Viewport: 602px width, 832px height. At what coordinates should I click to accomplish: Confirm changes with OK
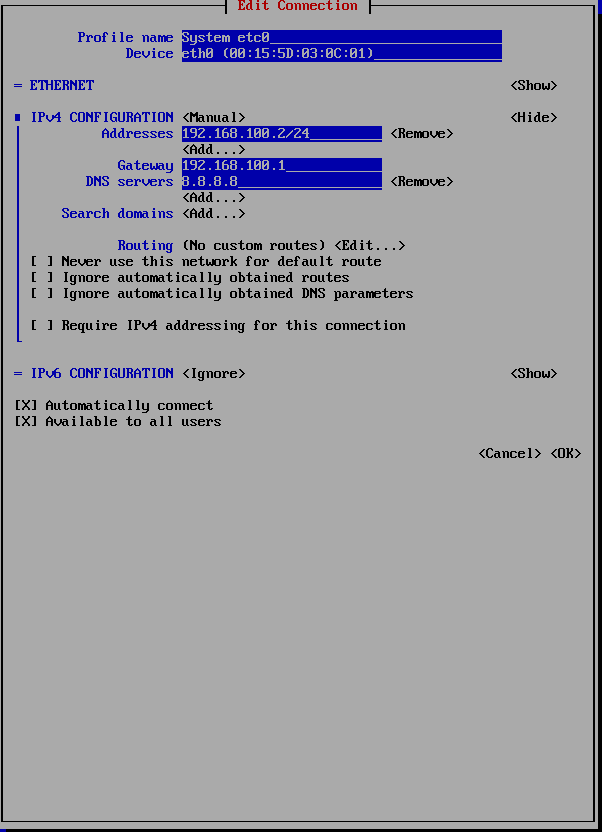click(565, 454)
